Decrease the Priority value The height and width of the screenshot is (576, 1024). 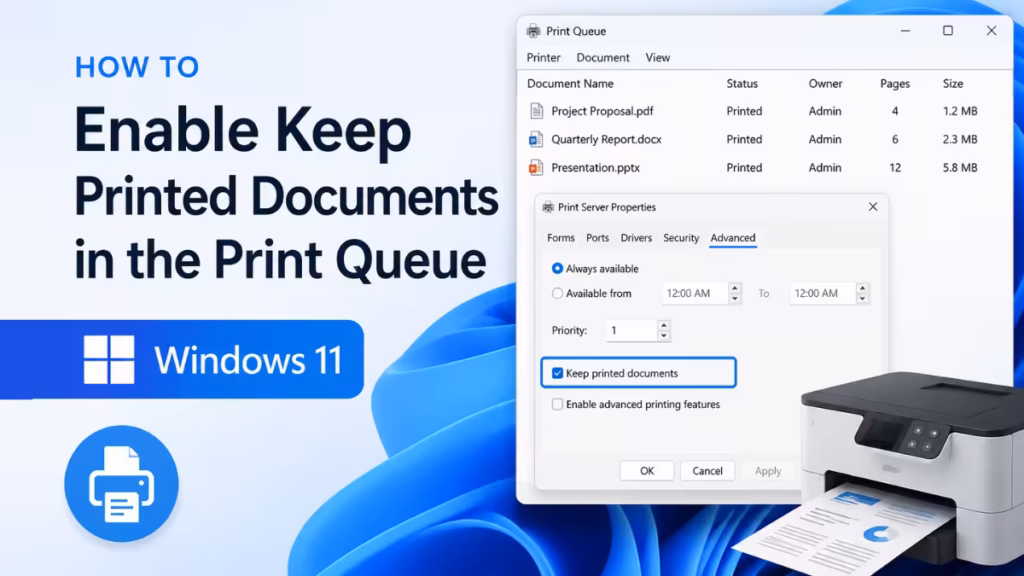click(664, 336)
